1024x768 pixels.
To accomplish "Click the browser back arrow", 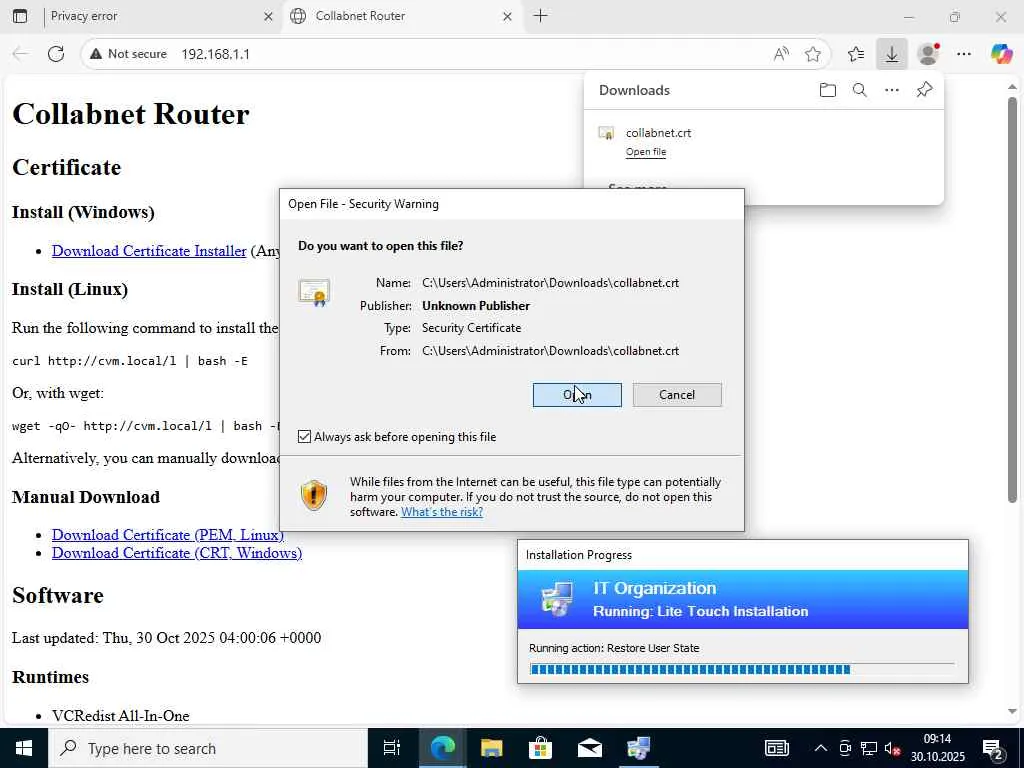I will click(x=20, y=54).
